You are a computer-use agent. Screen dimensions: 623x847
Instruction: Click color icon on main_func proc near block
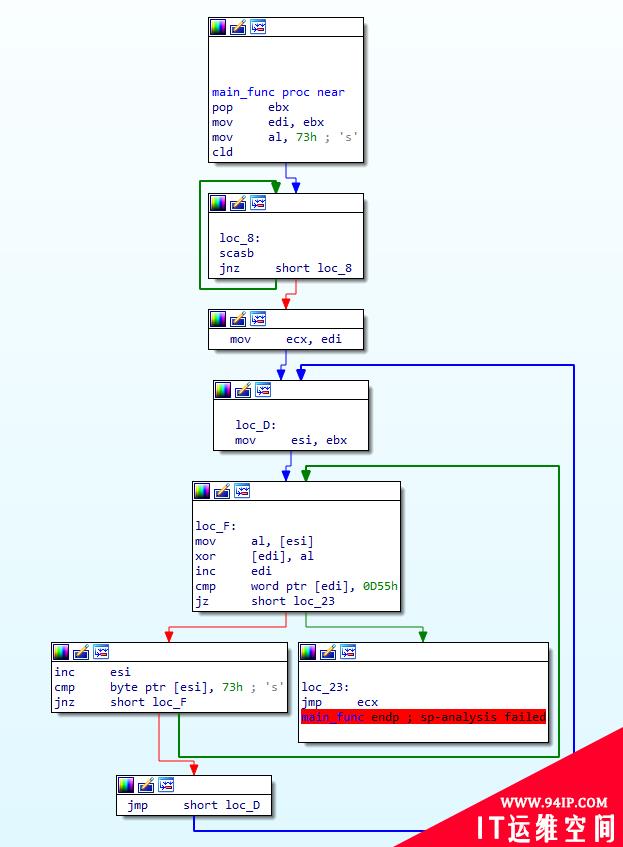(218, 27)
